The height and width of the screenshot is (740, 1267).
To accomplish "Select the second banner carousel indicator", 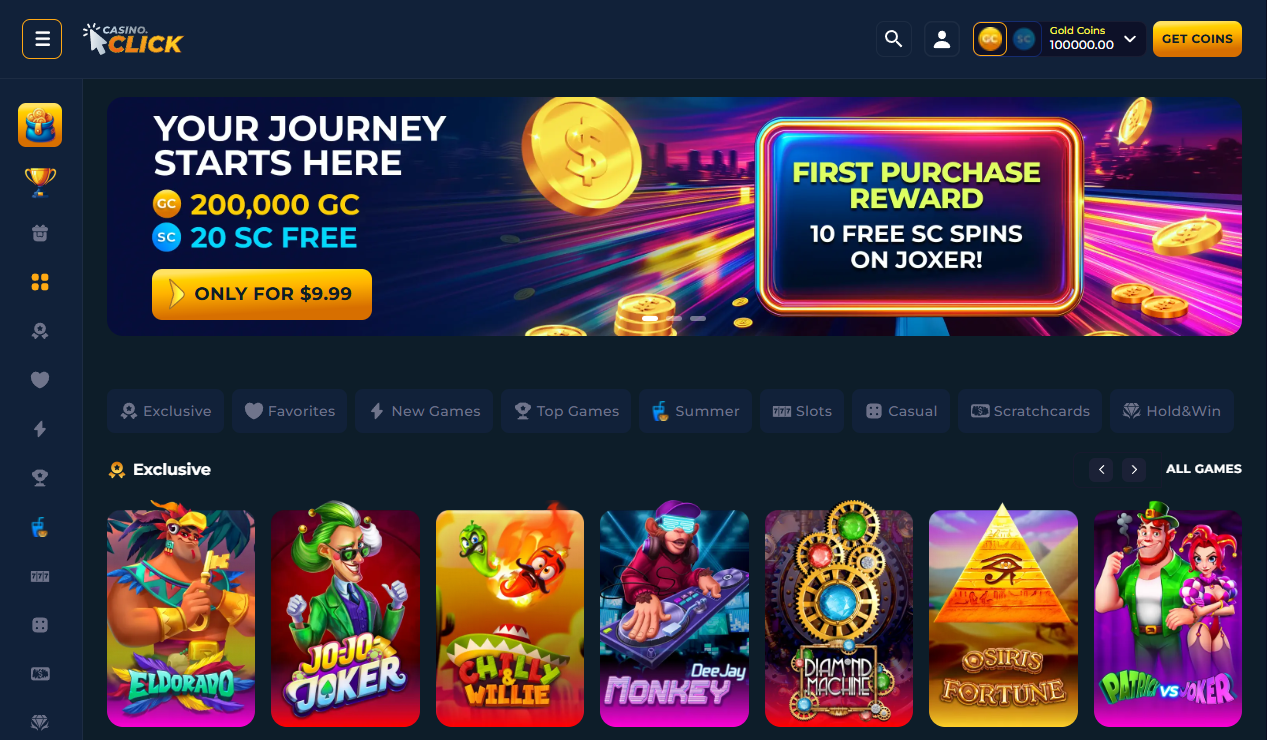I will click(675, 318).
